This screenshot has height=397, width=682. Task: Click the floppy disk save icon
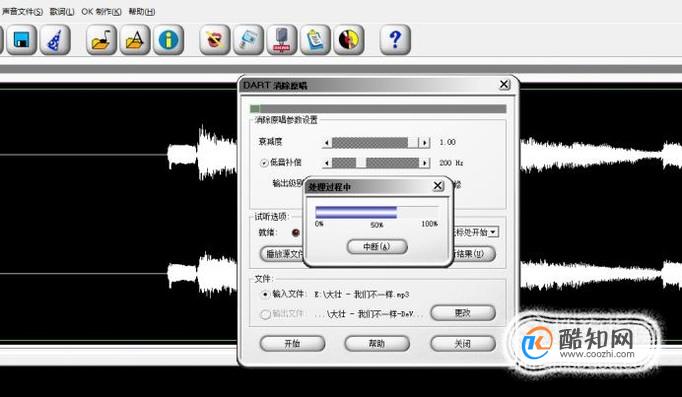pos(21,40)
